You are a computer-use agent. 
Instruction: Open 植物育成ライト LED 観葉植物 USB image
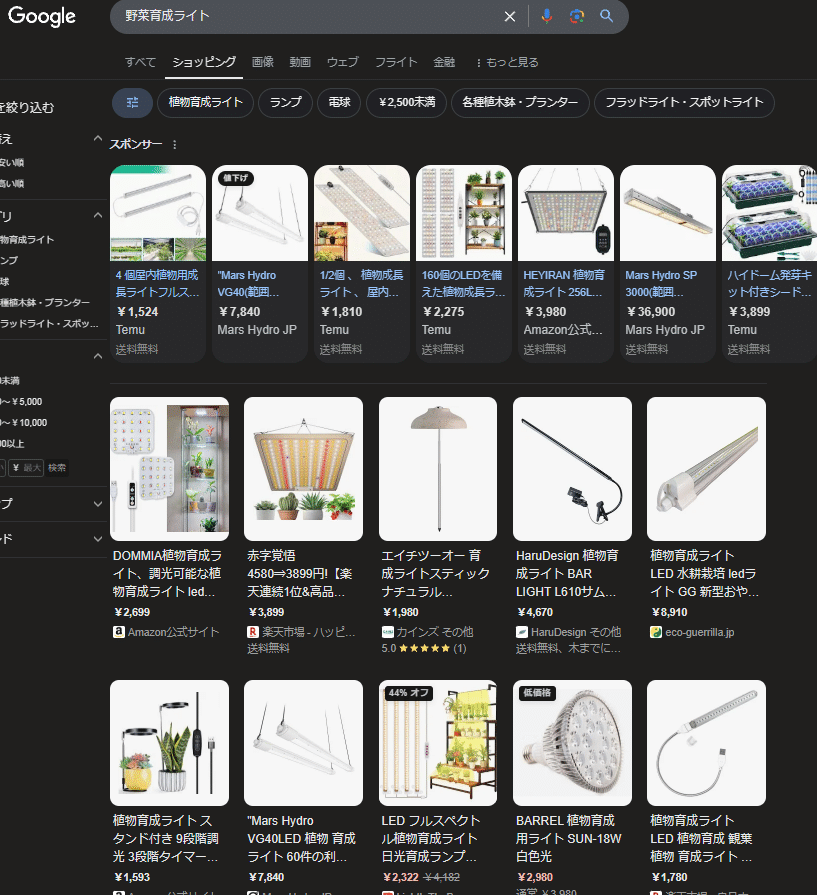706,743
